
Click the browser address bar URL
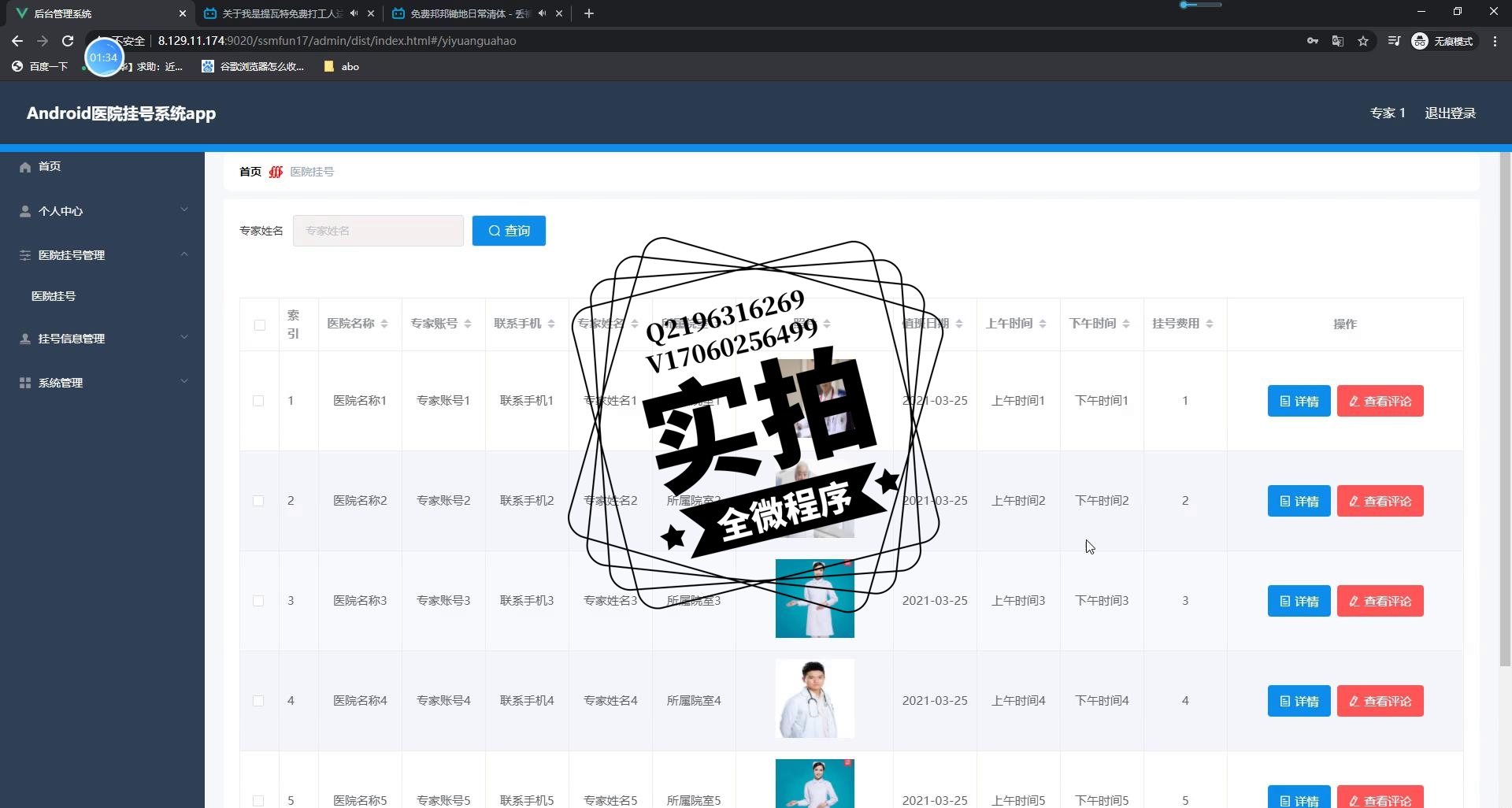(337, 41)
